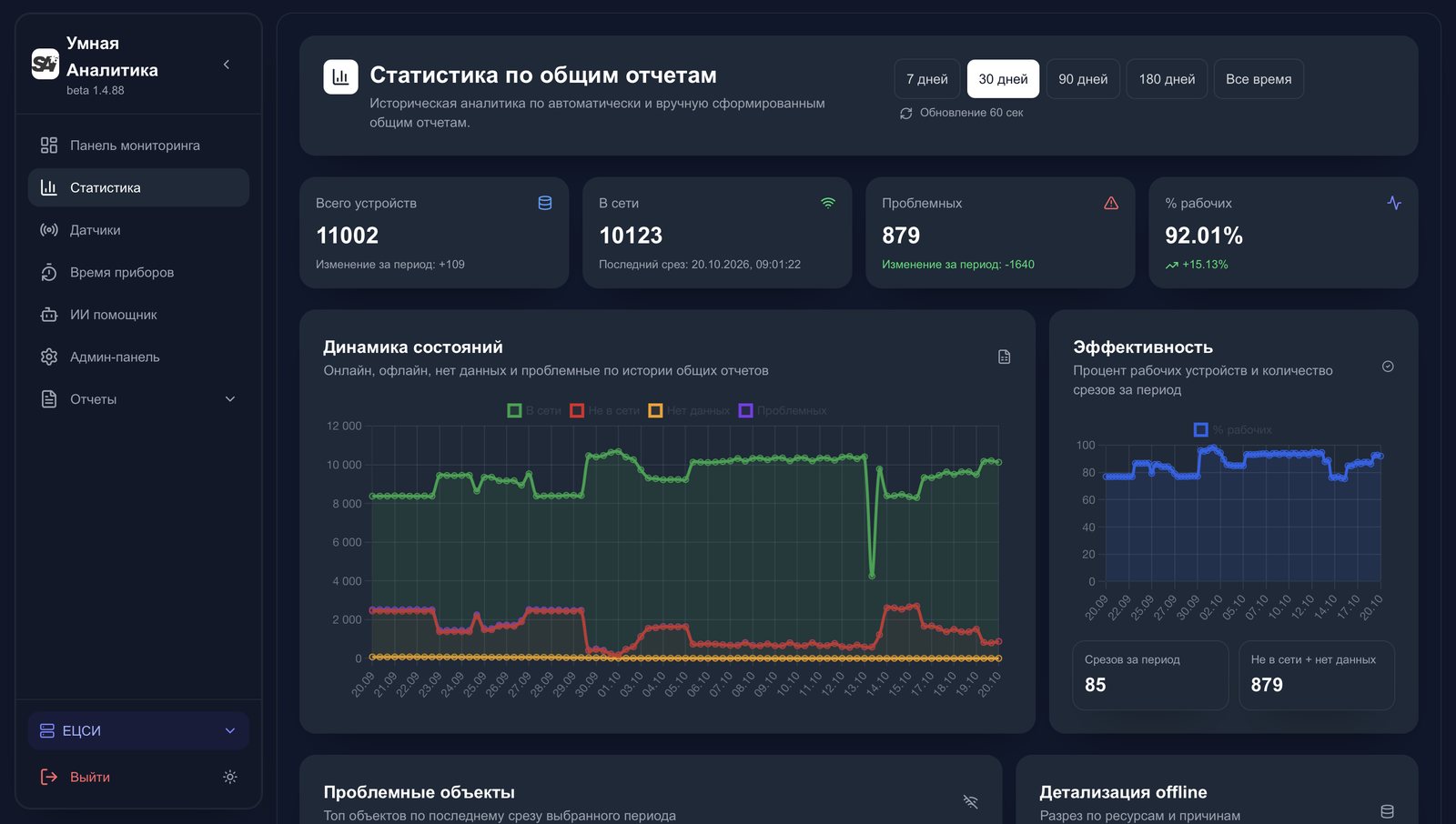Image resolution: width=1456 pixels, height=824 pixels.
Task: Click the Срезов за период 85 tile
Action: pos(1151,675)
